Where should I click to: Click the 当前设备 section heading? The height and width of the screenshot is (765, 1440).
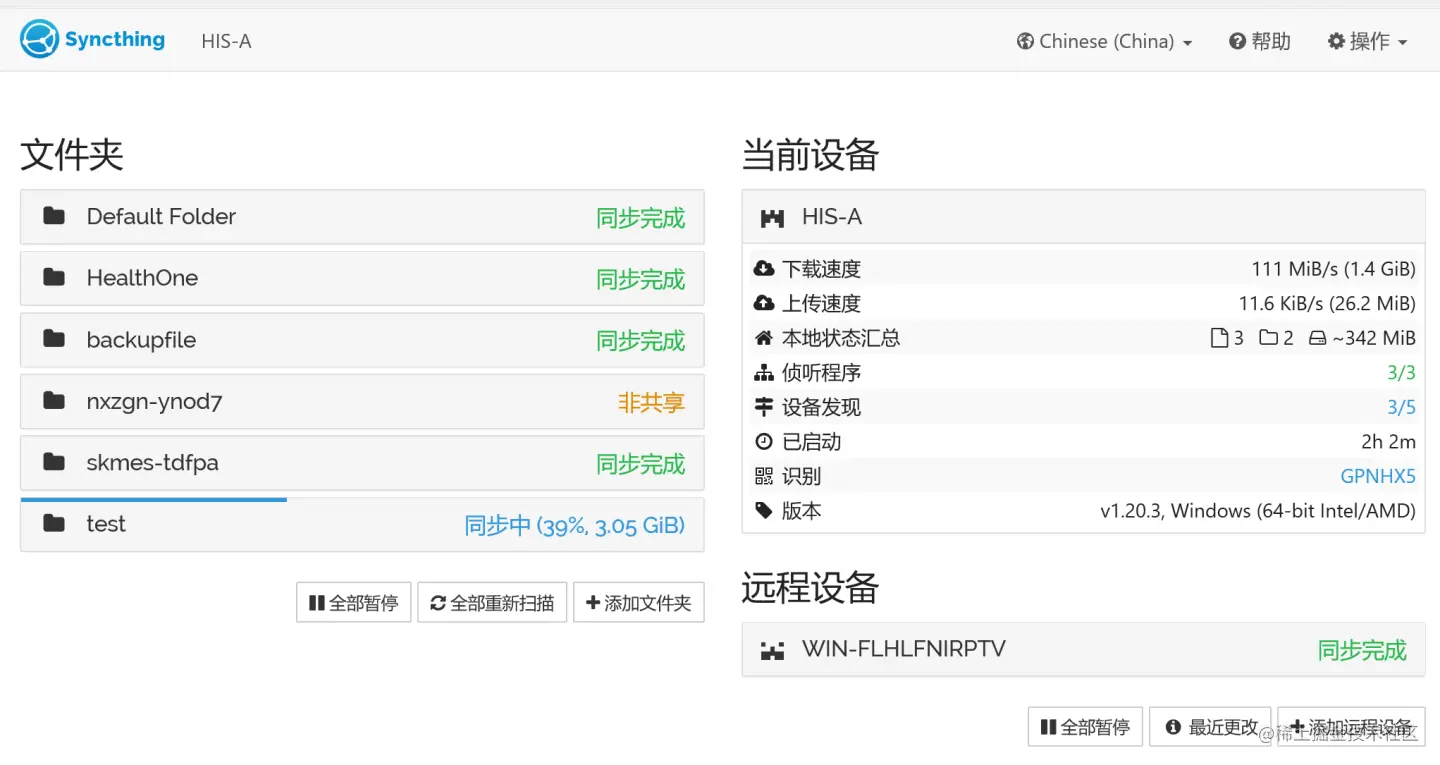point(810,155)
